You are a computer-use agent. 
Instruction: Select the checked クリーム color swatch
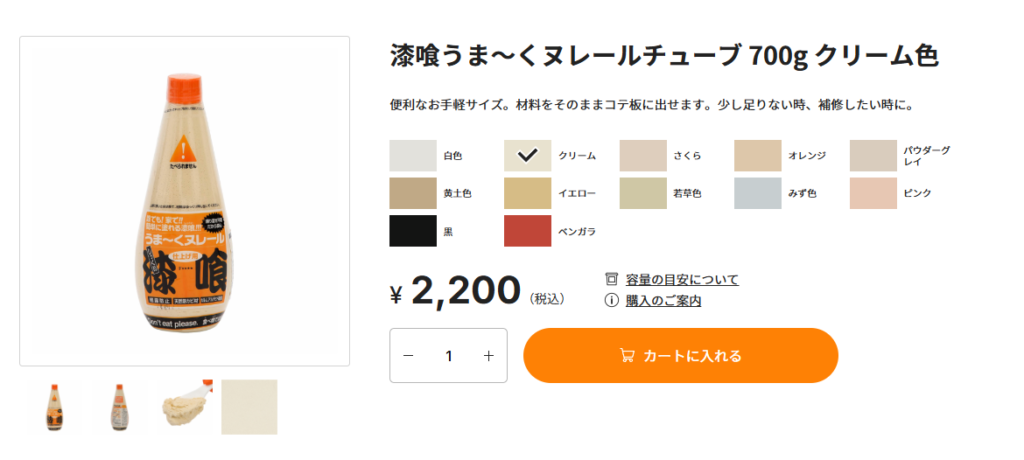pyautogui.click(x=527, y=156)
